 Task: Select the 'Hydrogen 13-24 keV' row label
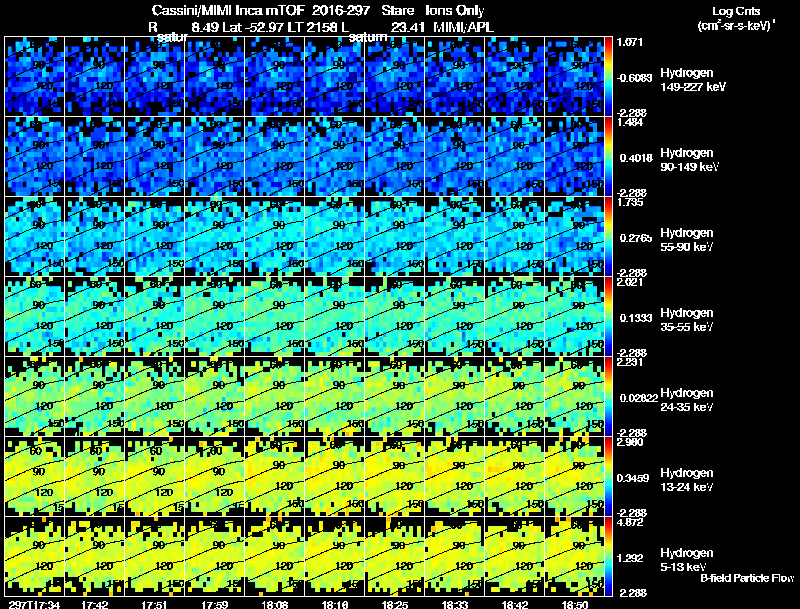click(687, 480)
